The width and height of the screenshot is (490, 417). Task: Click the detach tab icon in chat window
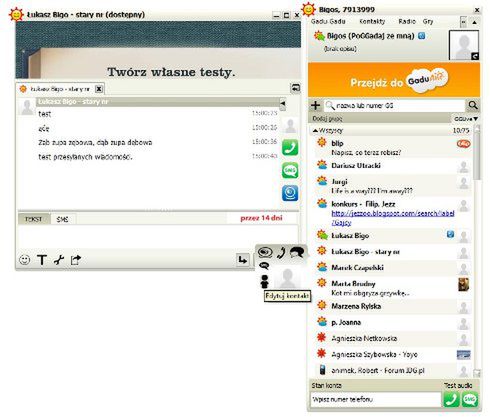point(295,88)
